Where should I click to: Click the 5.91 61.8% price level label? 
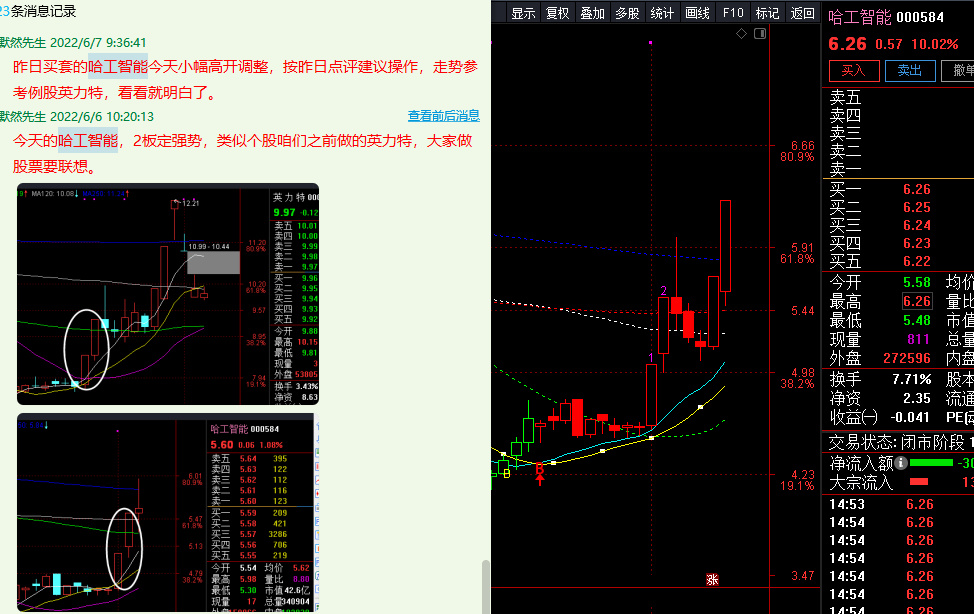coord(798,253)
